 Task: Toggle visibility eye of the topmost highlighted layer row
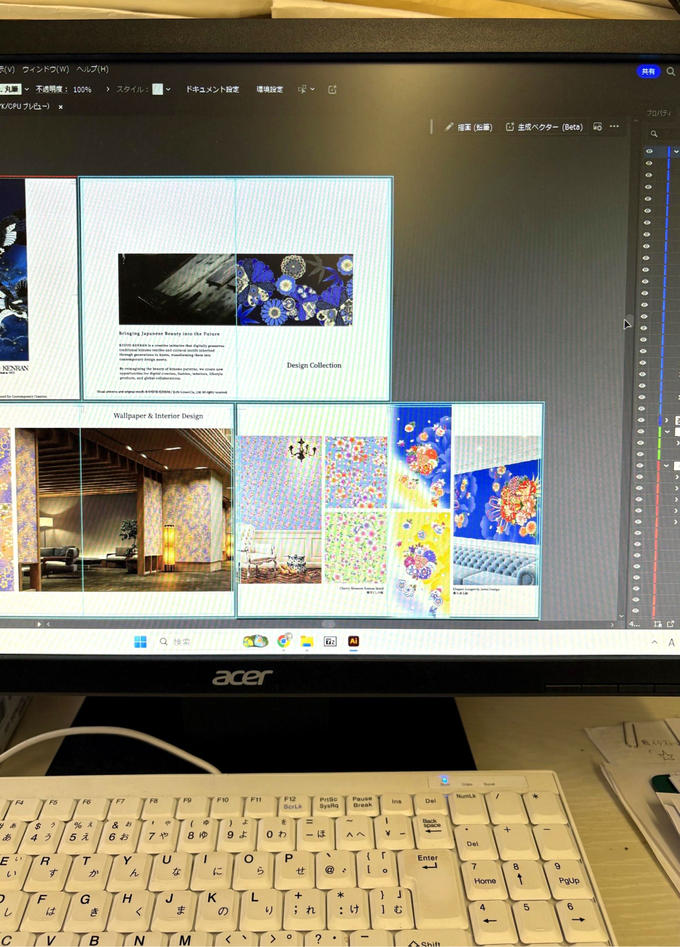(650, 151)
